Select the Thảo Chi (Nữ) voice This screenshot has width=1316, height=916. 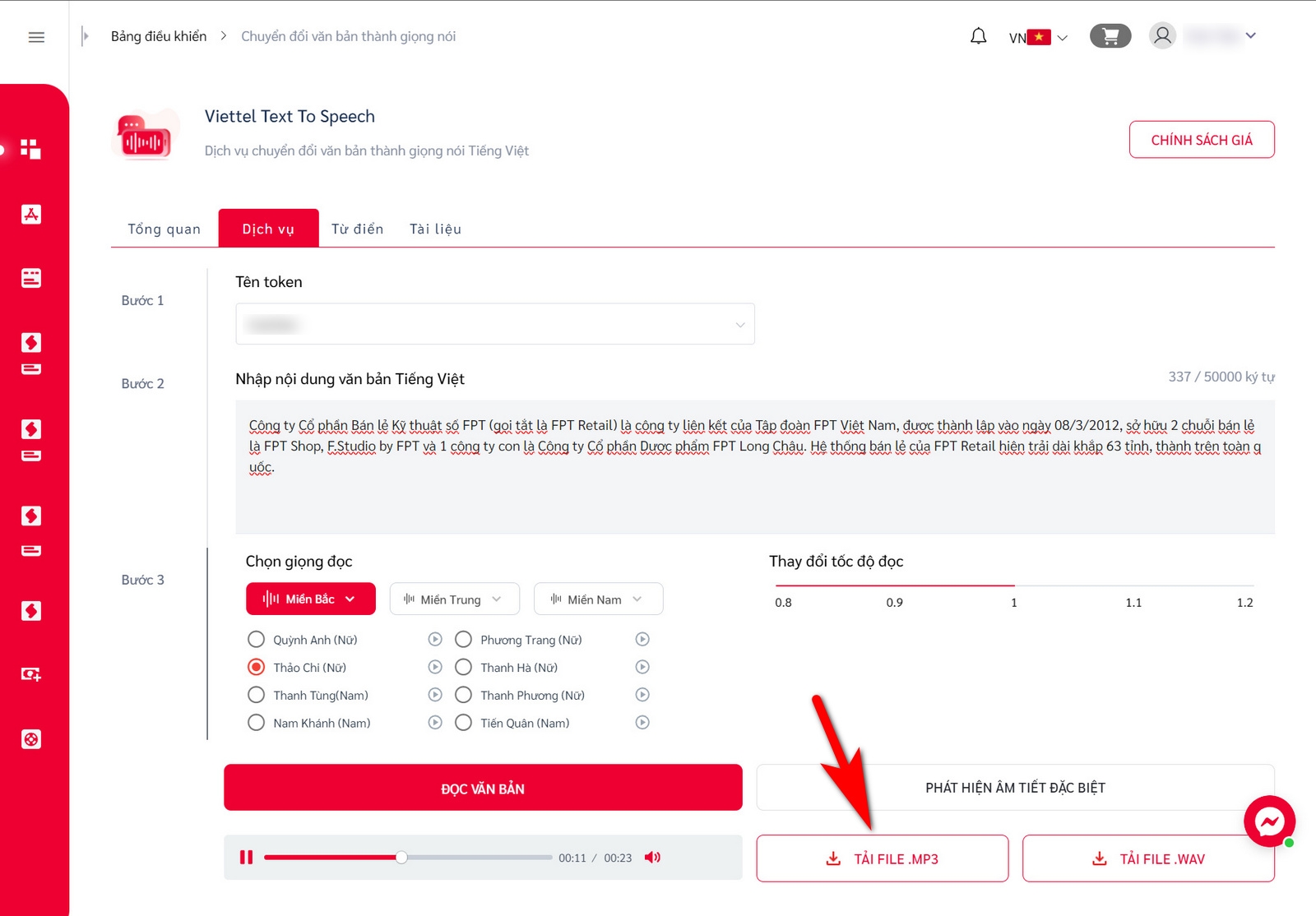tap(257, 667)
